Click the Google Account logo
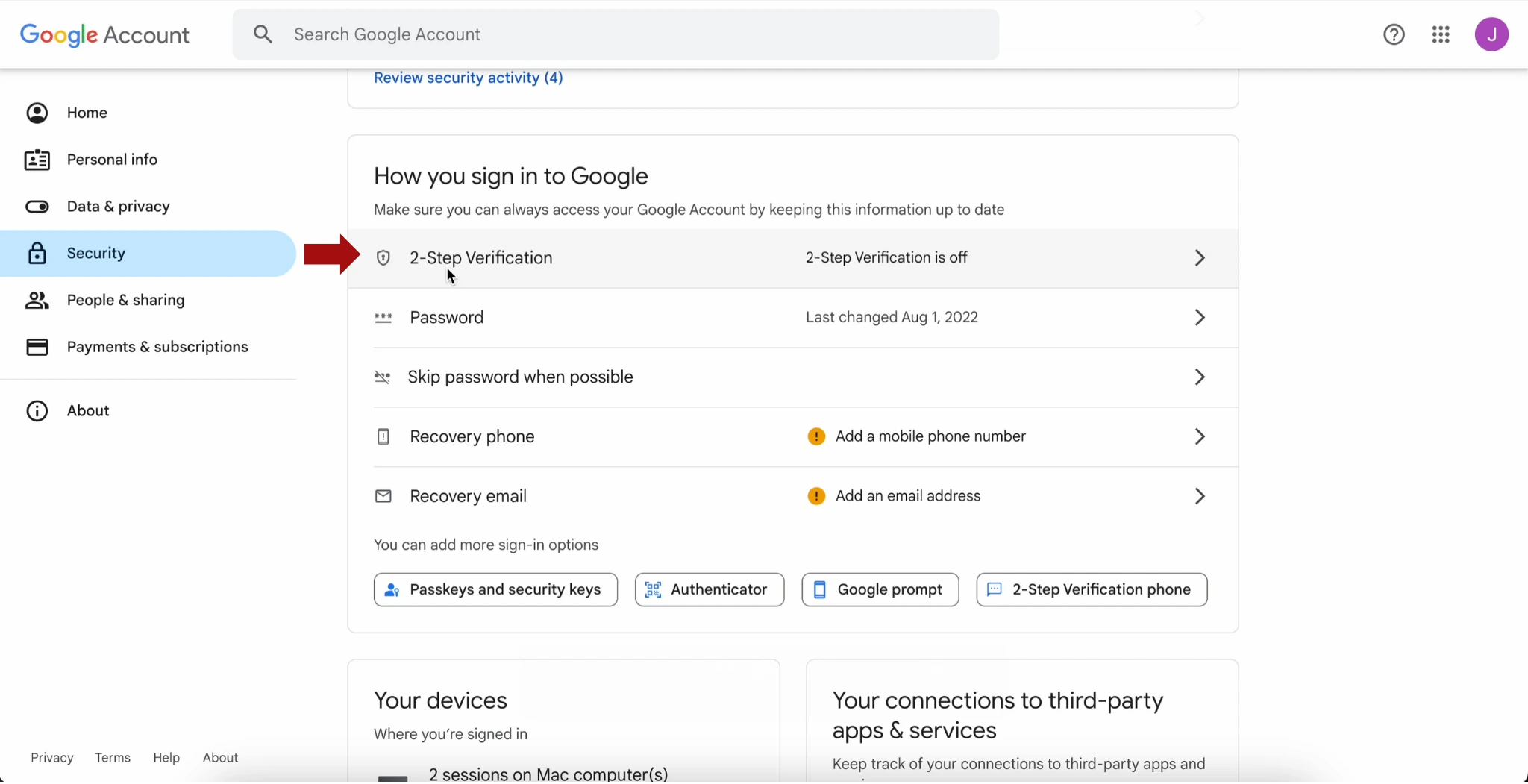Viewport: 1528px width, 784px height. click(104, 34)
